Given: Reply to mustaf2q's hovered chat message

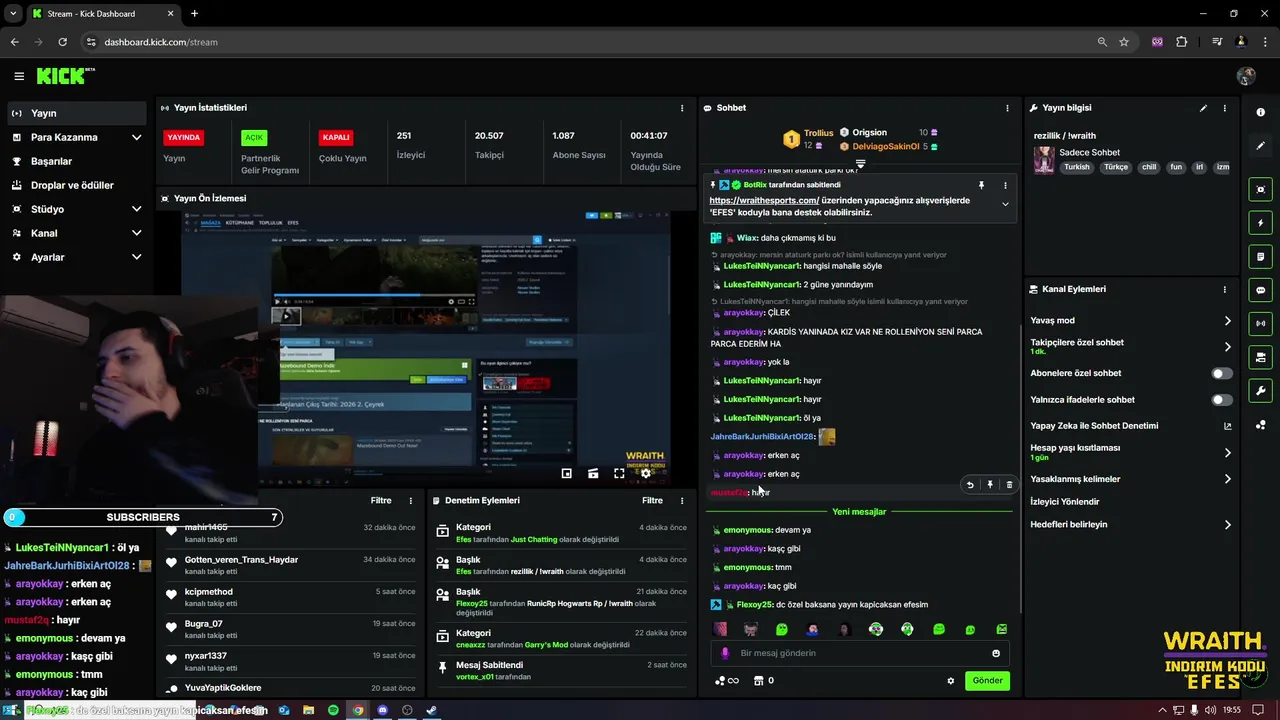Looking at the screenshot, I should pos(970,485).
